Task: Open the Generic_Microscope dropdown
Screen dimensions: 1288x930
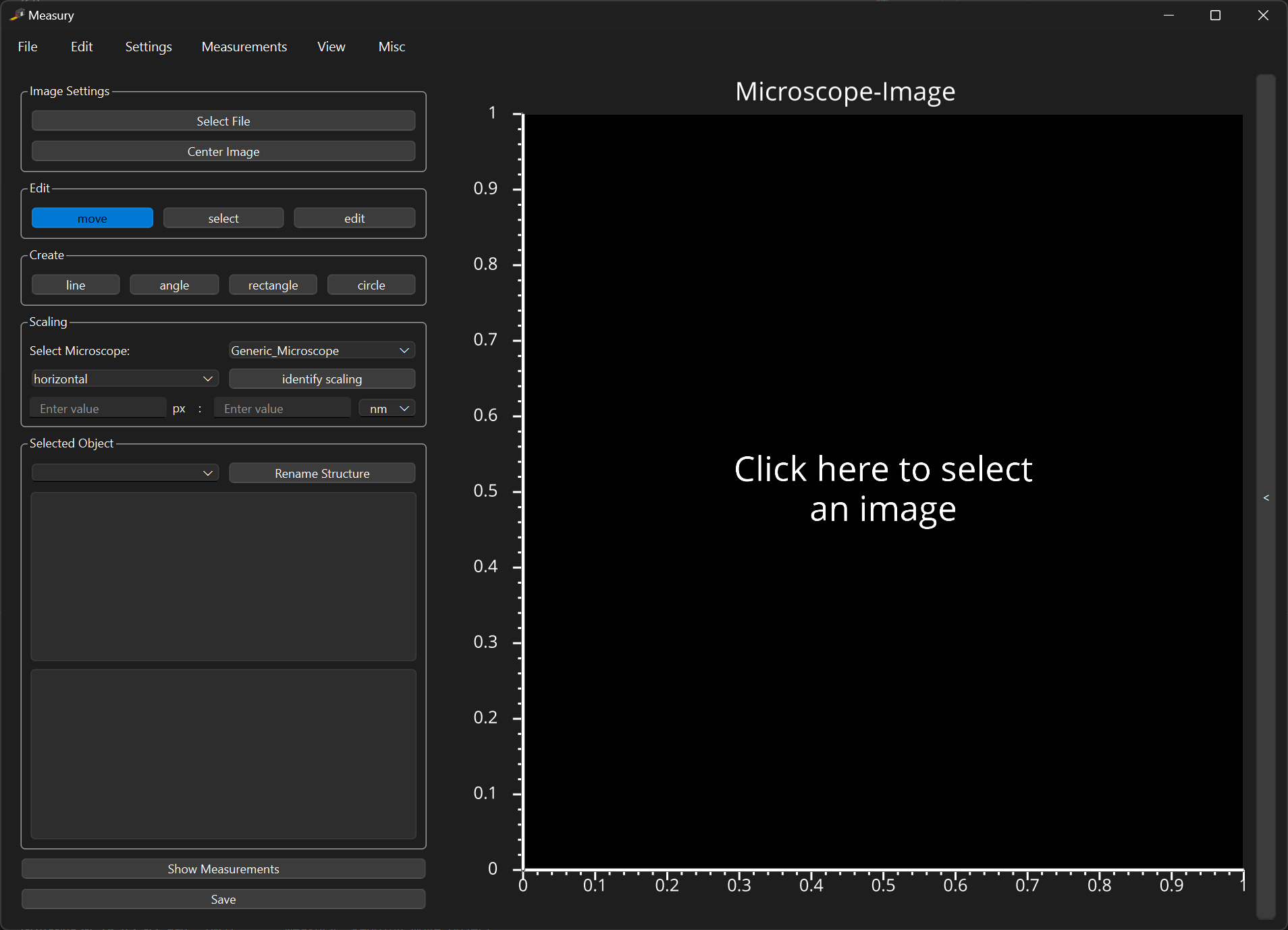Action: point(321,350)
